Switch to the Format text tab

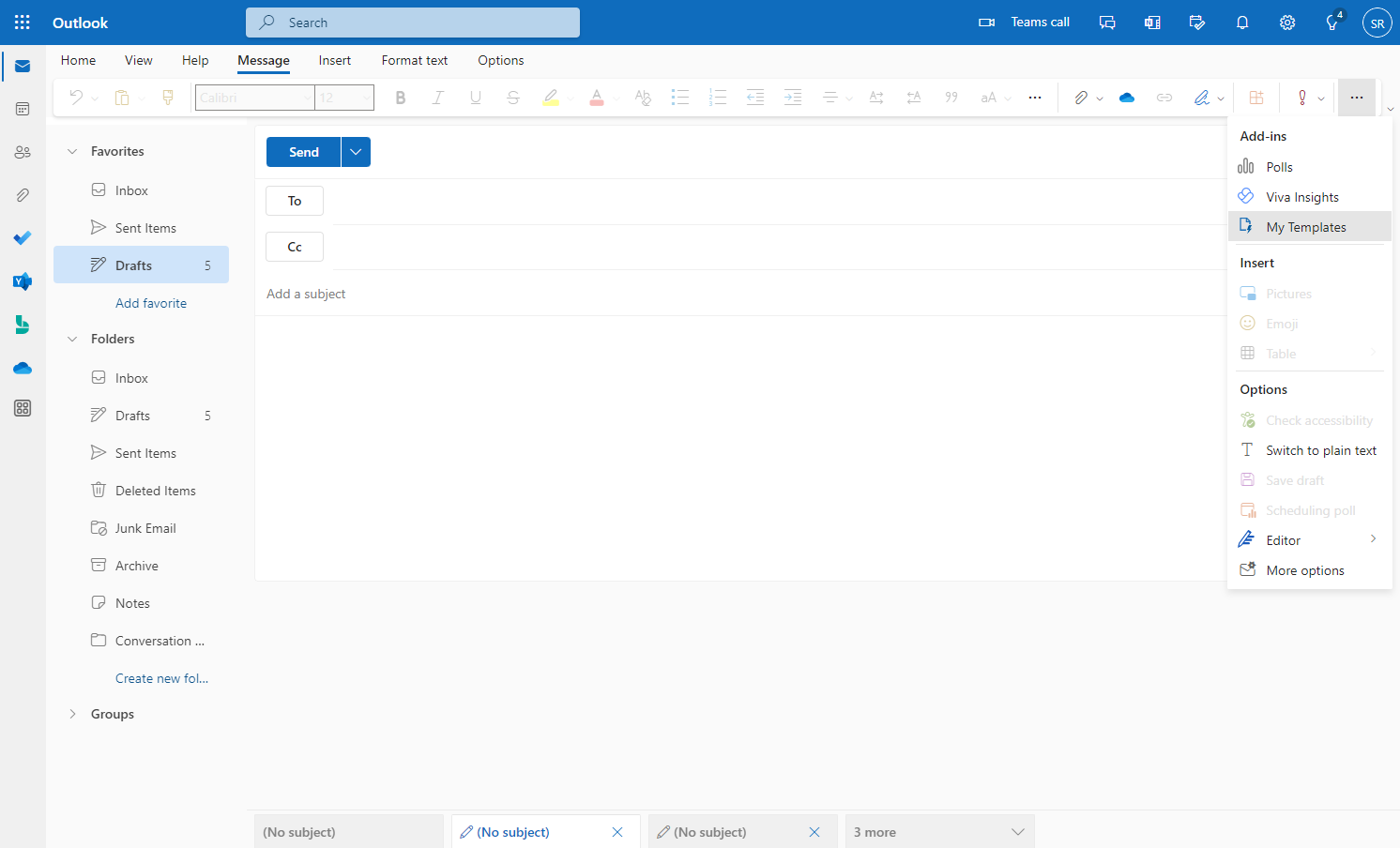tap(415, 60)
